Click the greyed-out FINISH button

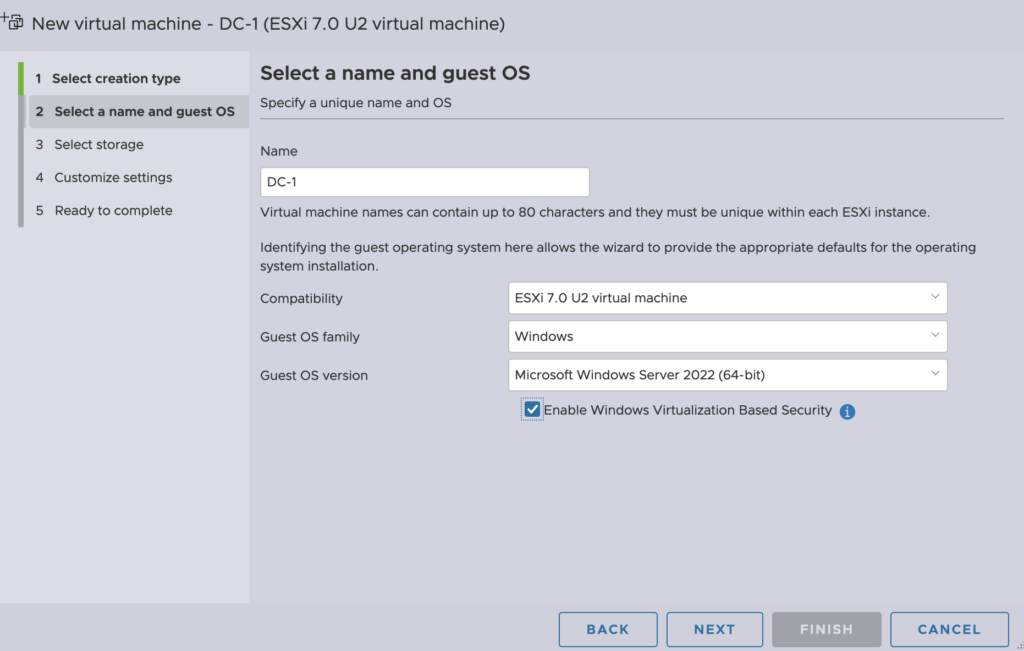point(826,629)
